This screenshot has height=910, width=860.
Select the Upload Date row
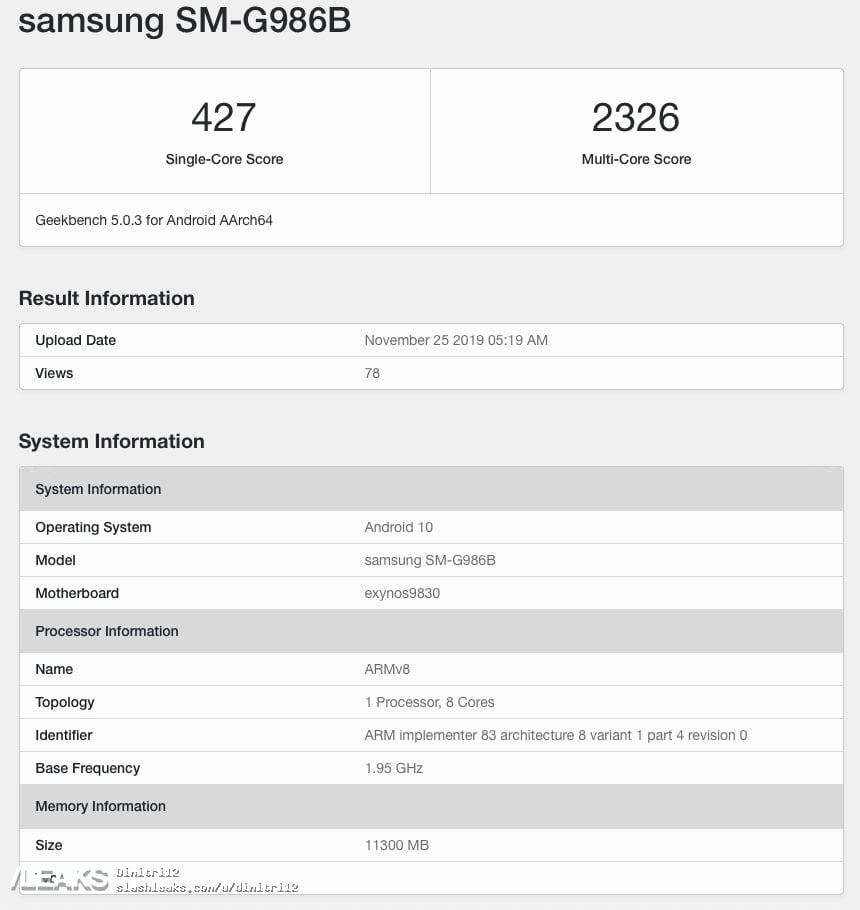pyautogui.click(x=430, y=340)
